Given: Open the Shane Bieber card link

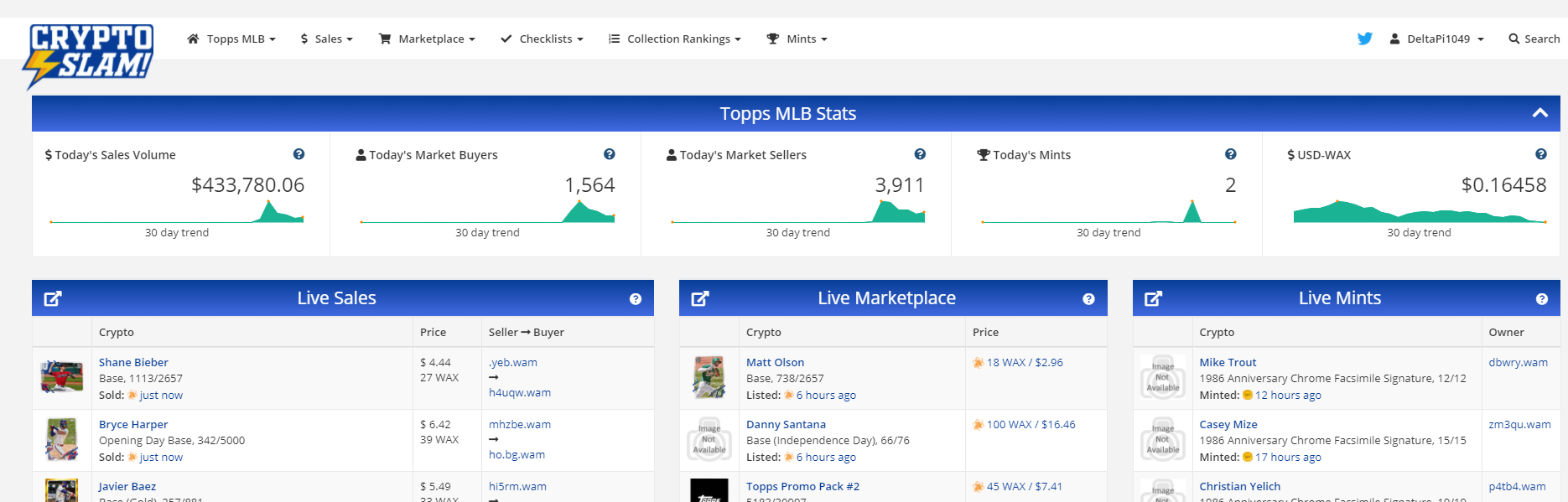Looking at the screenshot, I should (x=133, y=362).
